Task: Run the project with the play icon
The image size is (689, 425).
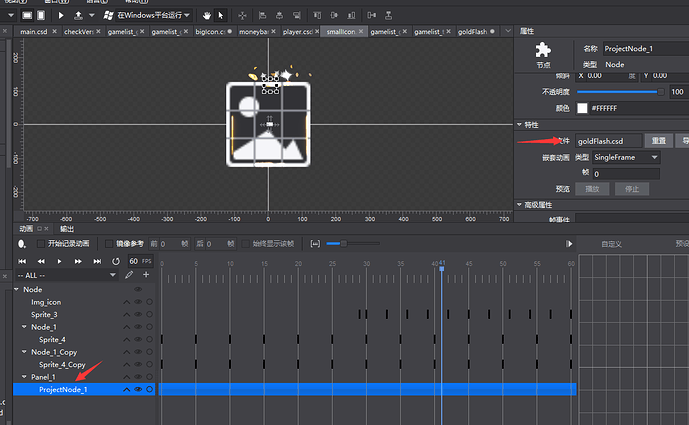Action: pos(61,15)
